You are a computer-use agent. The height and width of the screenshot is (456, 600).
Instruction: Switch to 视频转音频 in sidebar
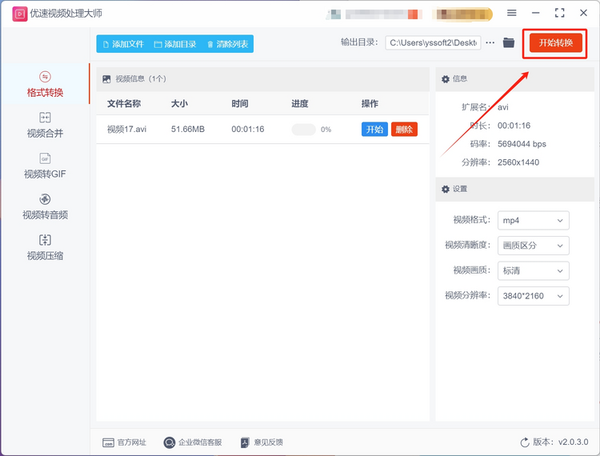[45, 207]
